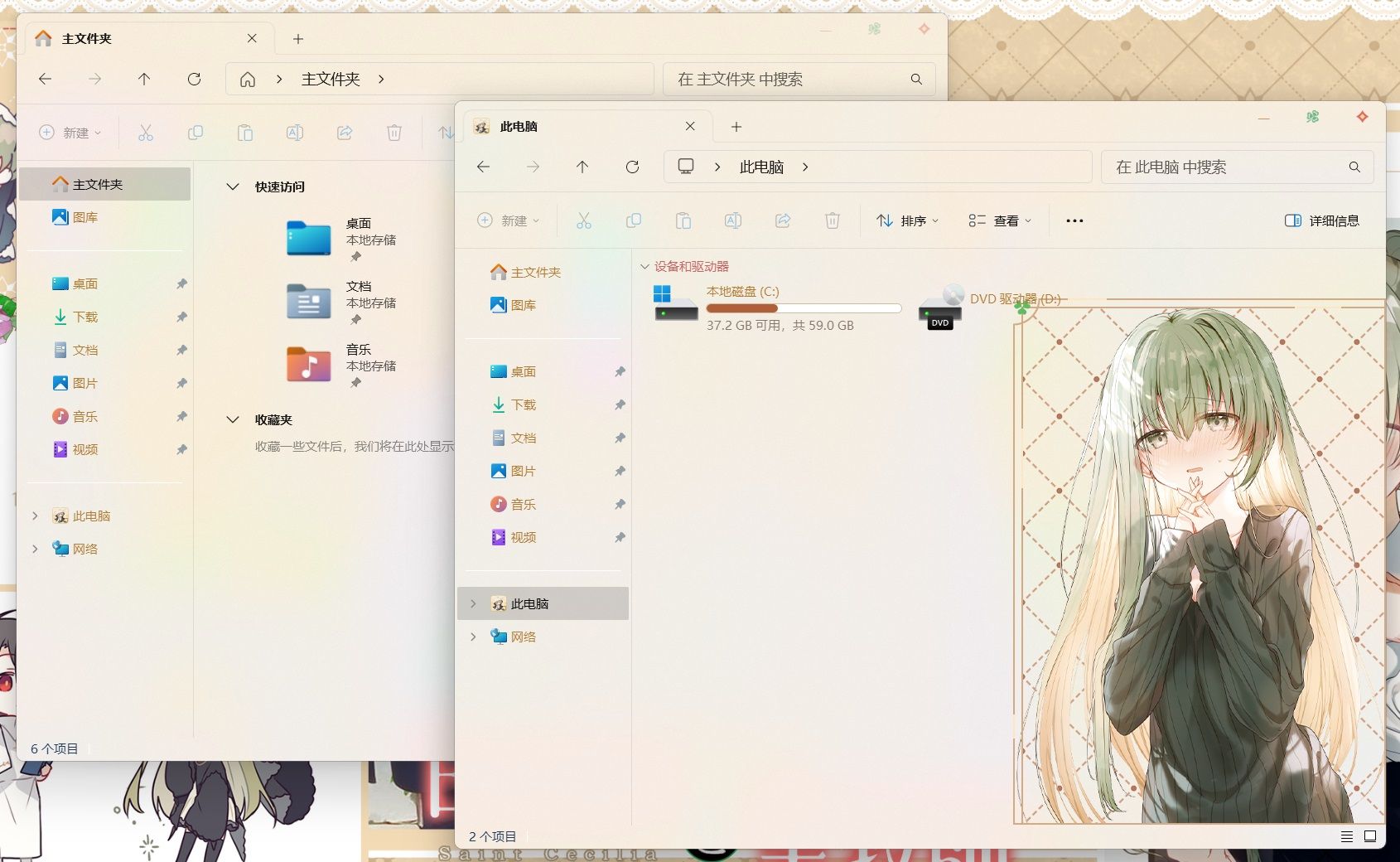Open the DVD 驱动器 (D:) drive
The height and width of the screenshot is (862, 1400).
click(x=990, y=308)
